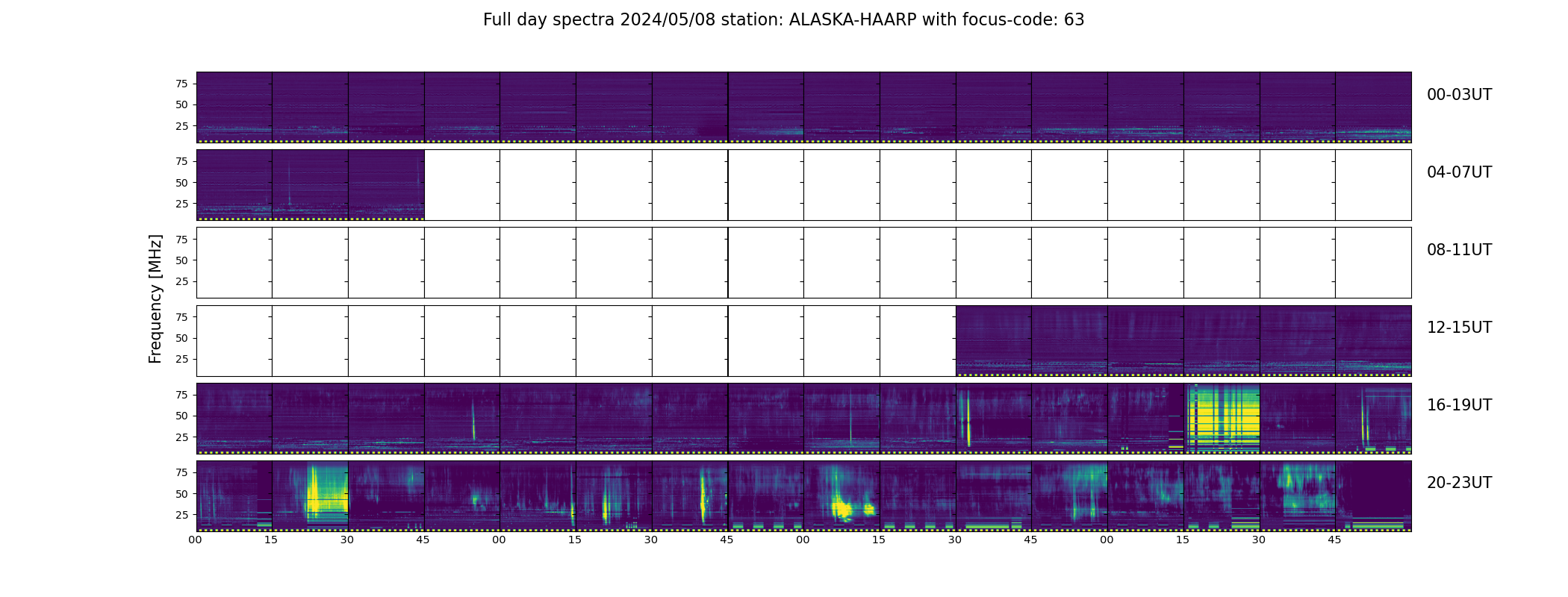This screenshot has width=1568, height=597.
Task: Click the first spectrum panel of 00-03UT row
Action: coord(234,107)
